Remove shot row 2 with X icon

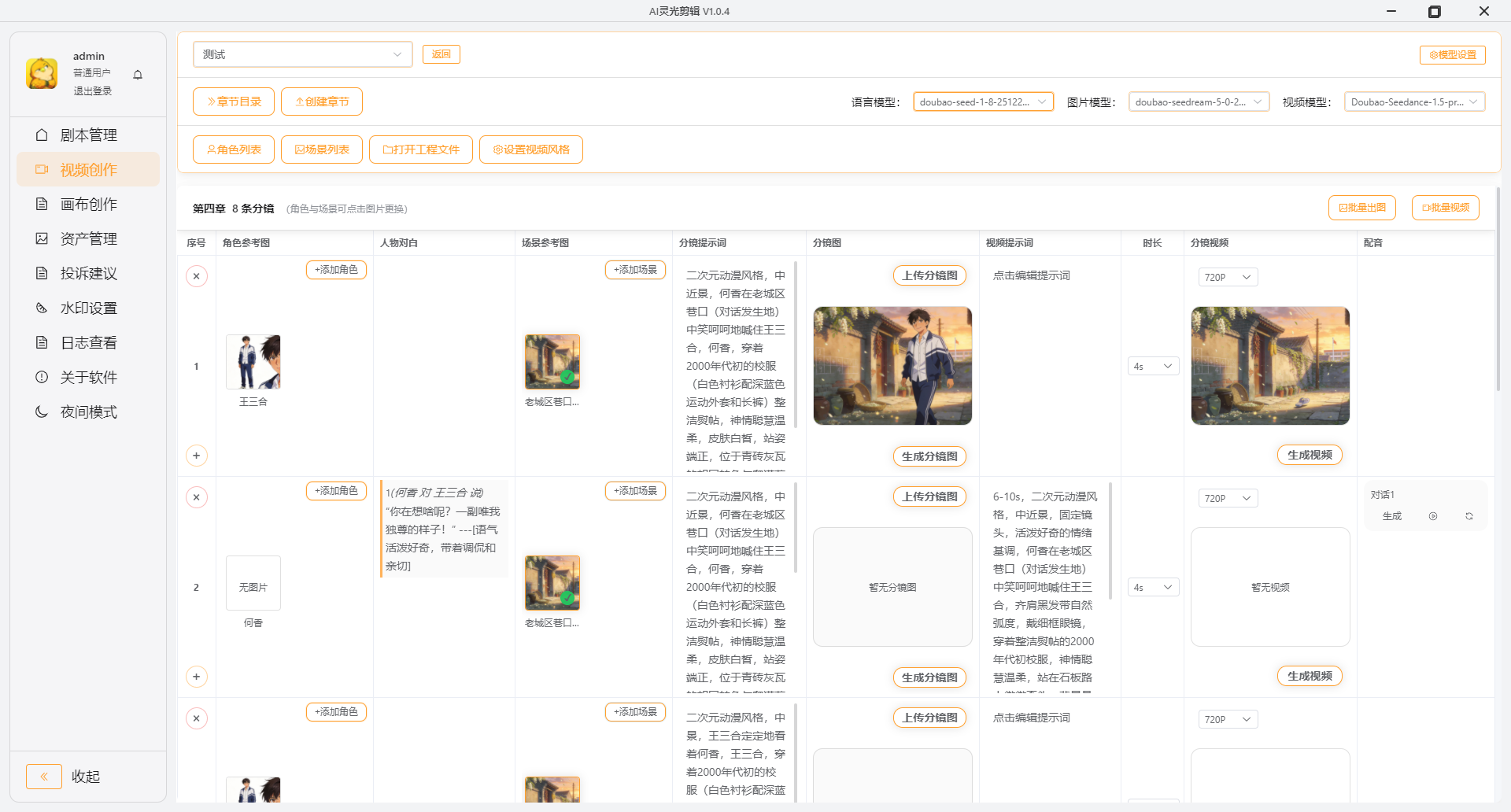tap(197, 497)
